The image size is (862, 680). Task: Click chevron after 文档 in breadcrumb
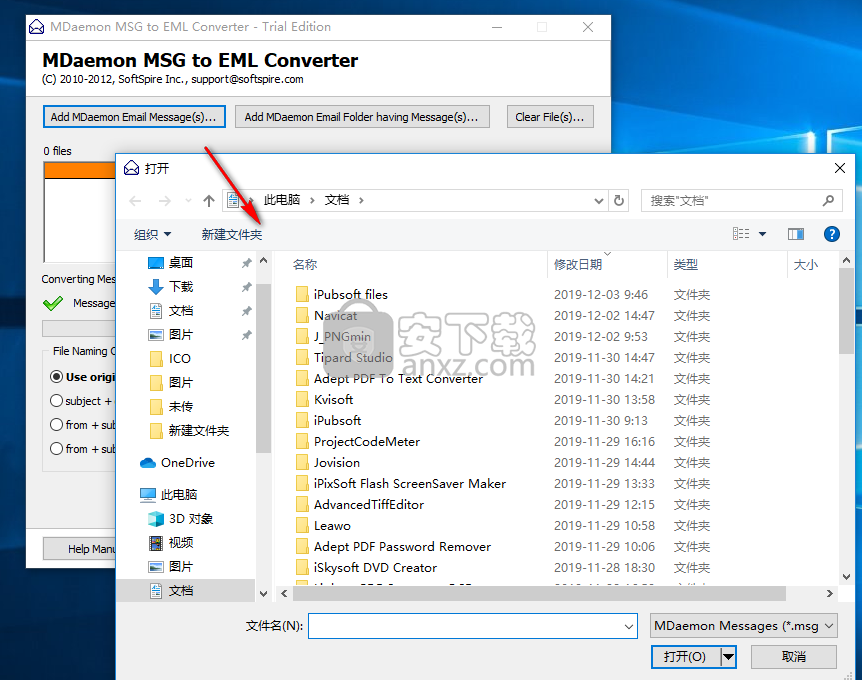click(x=361, y=201)
